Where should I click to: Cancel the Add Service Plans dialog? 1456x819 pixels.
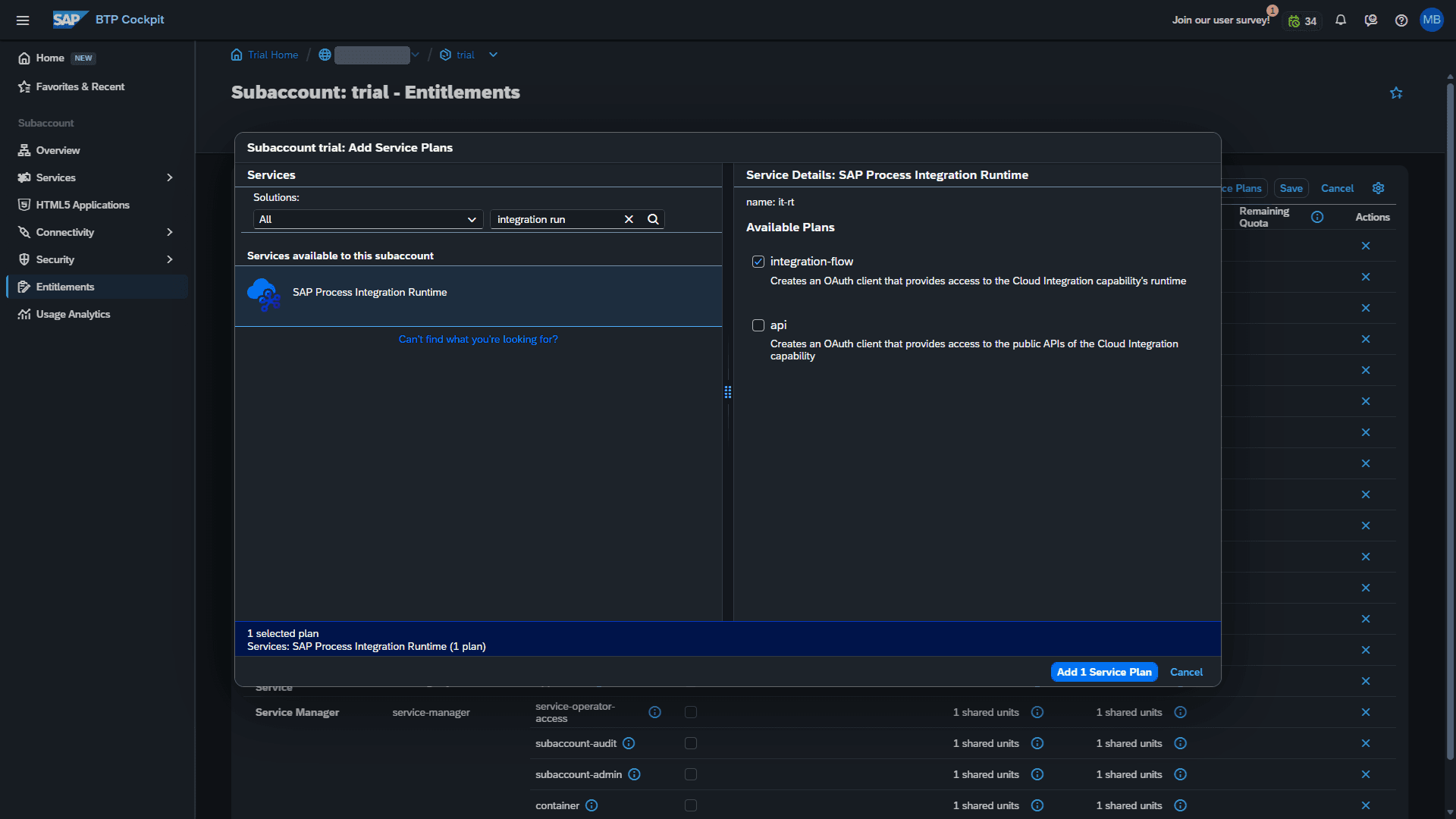coord(1186,672)
